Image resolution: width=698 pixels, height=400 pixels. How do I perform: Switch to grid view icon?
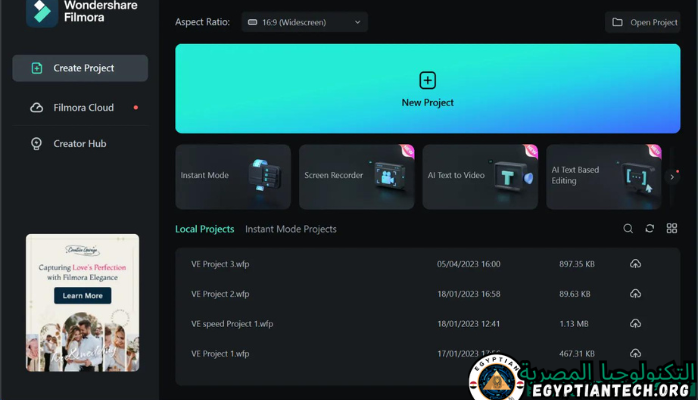click(672, 229)
